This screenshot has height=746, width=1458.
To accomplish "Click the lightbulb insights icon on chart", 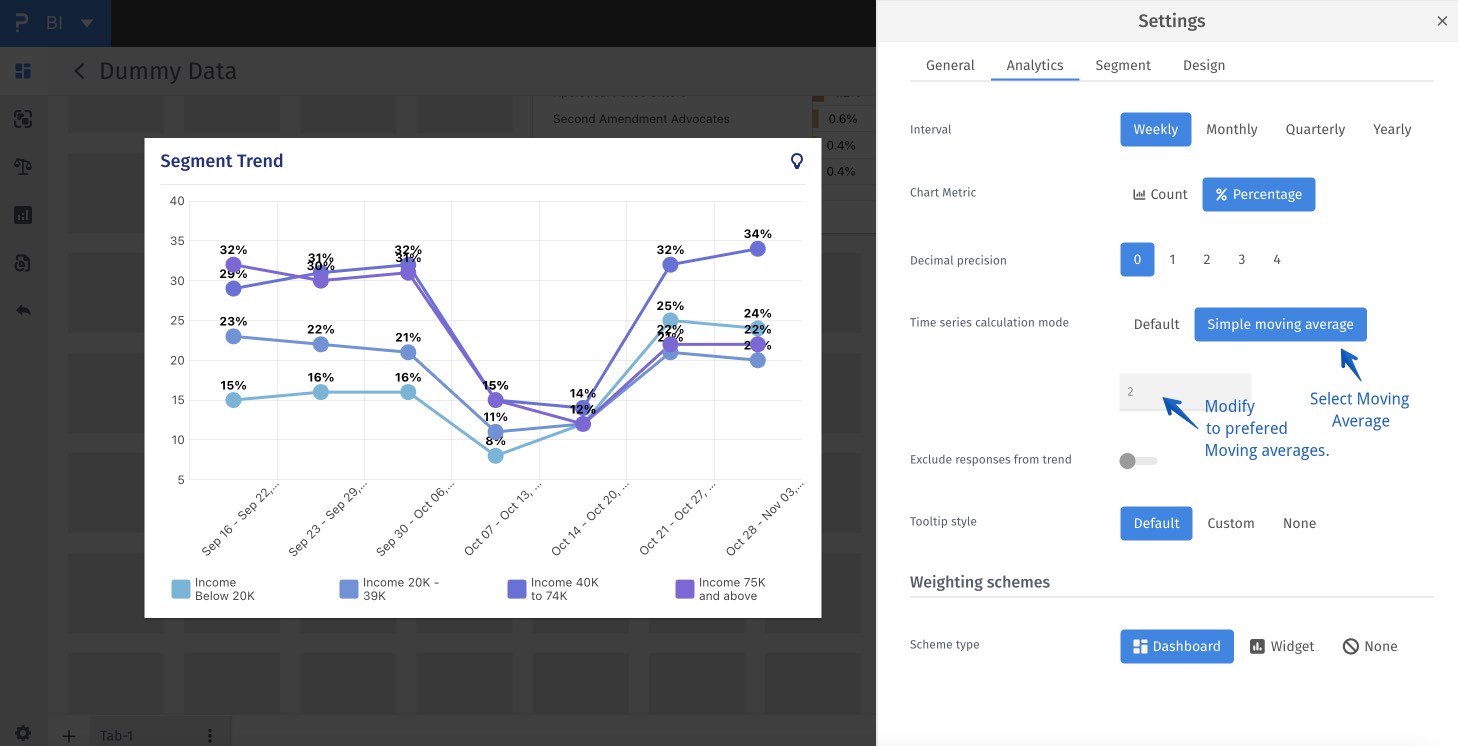I will tap(797, 161).
